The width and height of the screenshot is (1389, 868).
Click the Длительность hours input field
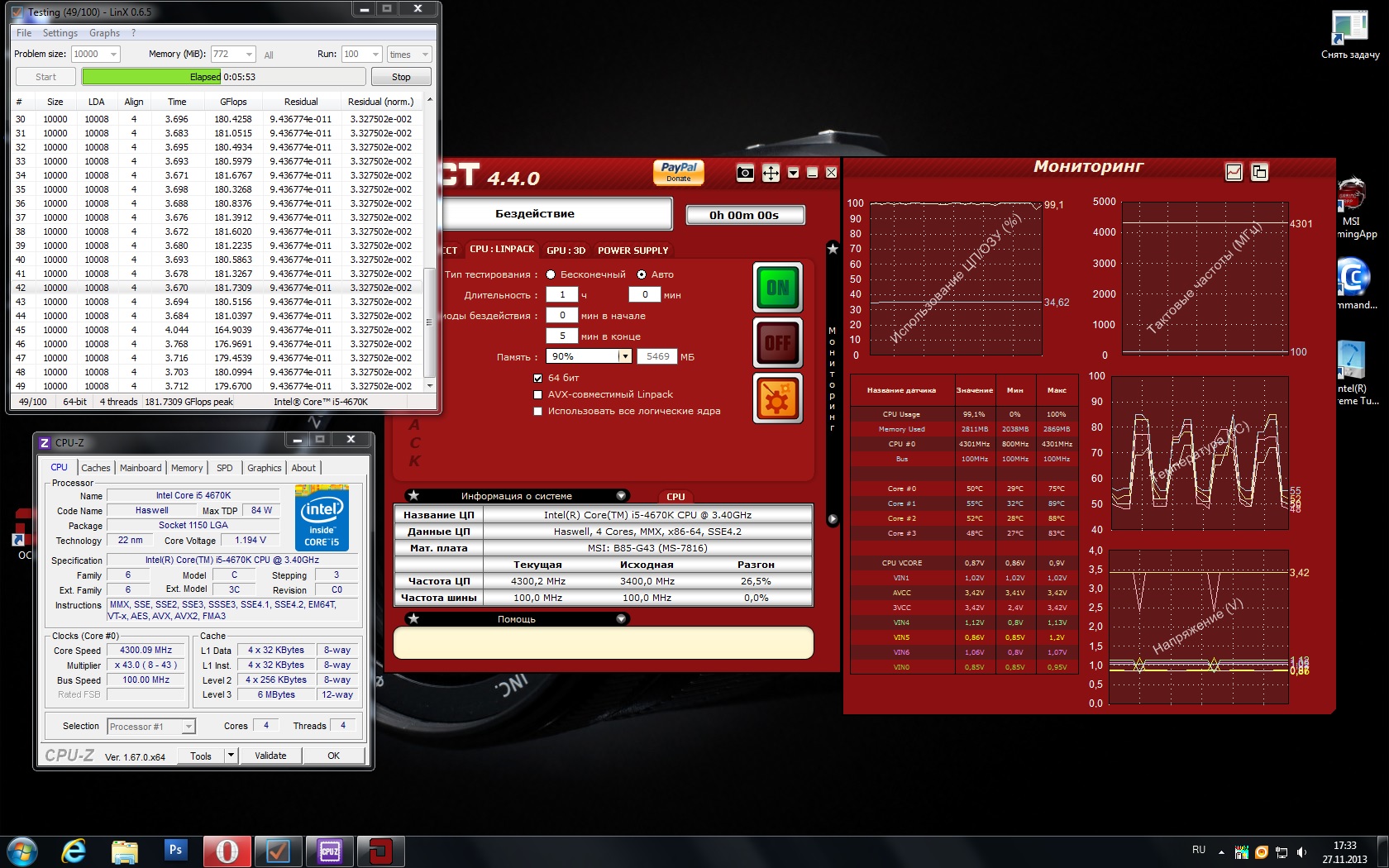(x=562, y=294)
